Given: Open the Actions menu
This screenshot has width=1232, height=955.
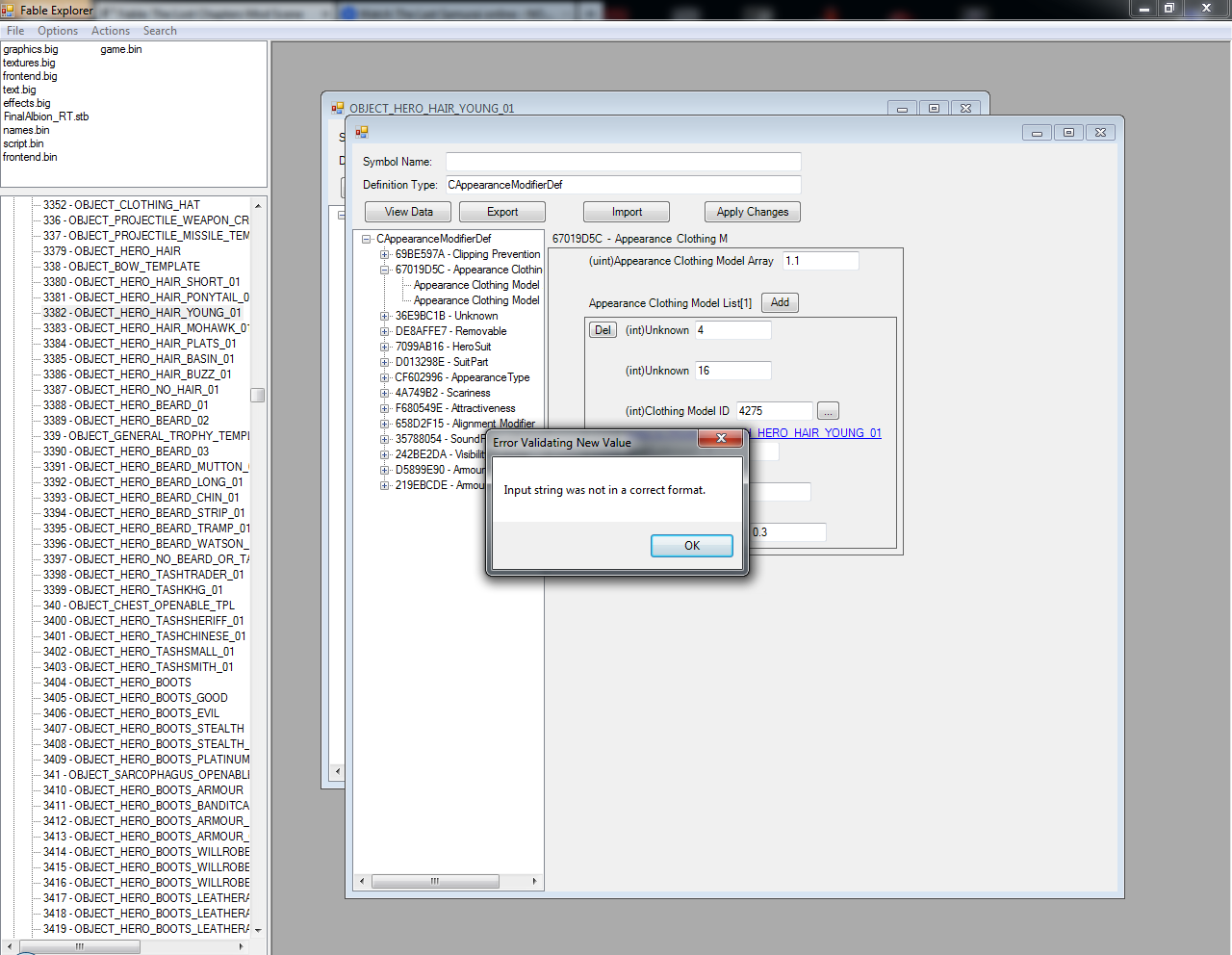Looking at the screenshot, I should coord(111,31).
